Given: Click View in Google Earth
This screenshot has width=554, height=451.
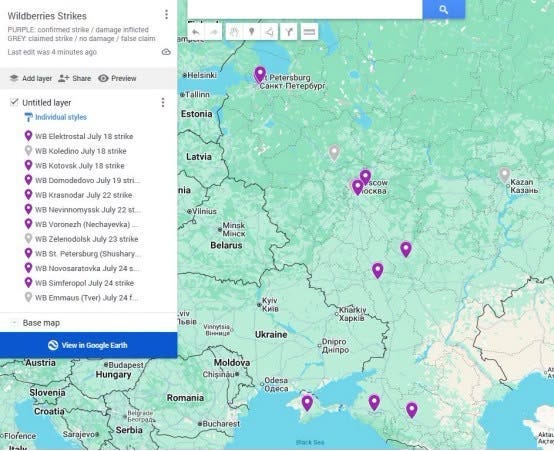Looking at the screenshot, I should pyautogui.click(x=88, y=345).
